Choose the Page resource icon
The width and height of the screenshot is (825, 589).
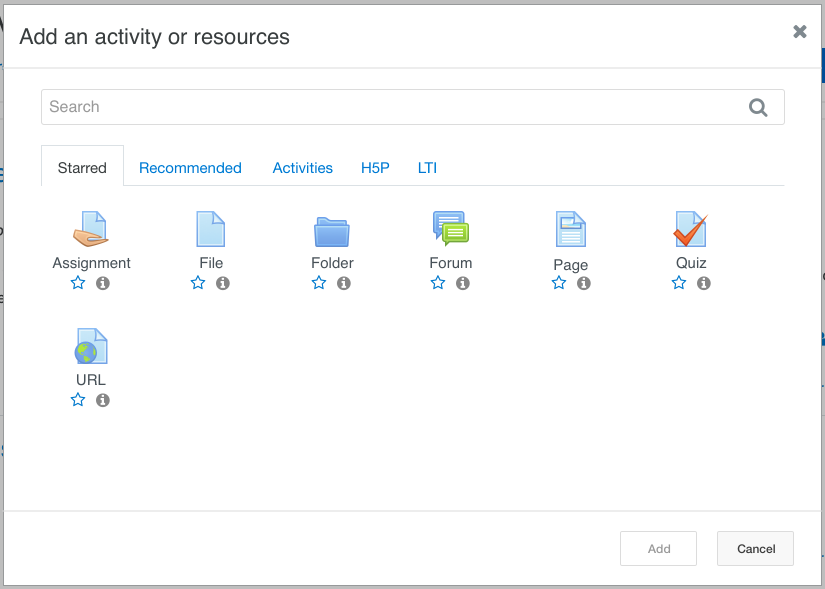coord(570,230)
